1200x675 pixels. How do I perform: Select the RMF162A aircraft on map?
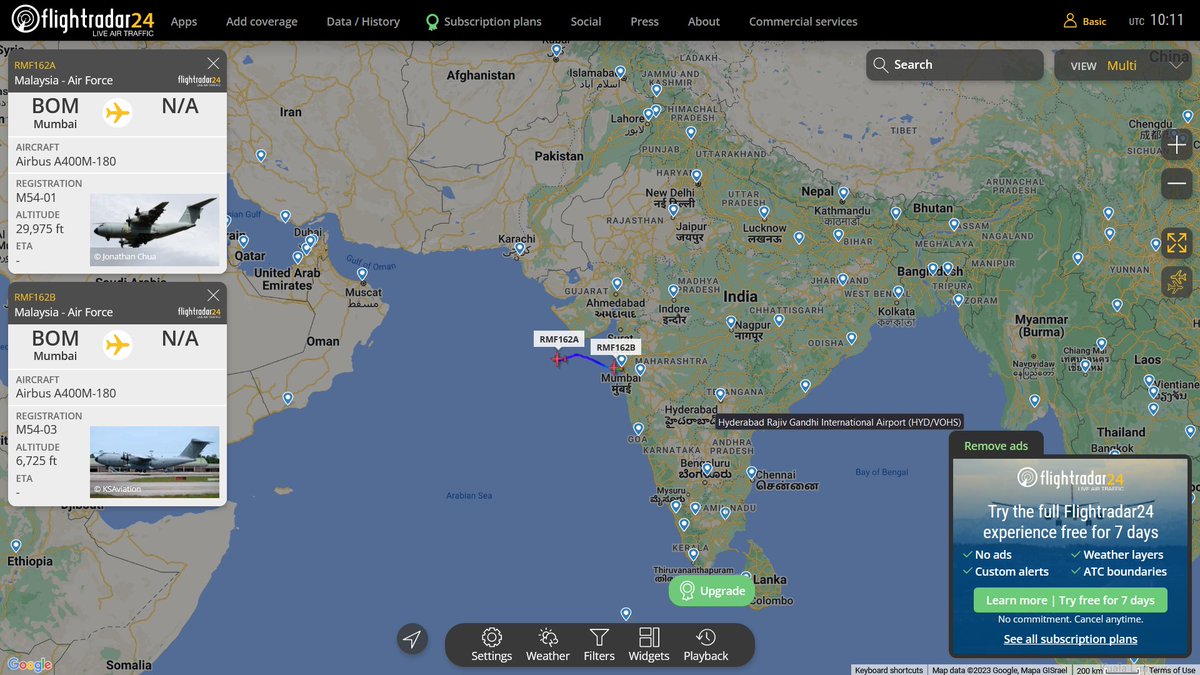pos(557,359)
